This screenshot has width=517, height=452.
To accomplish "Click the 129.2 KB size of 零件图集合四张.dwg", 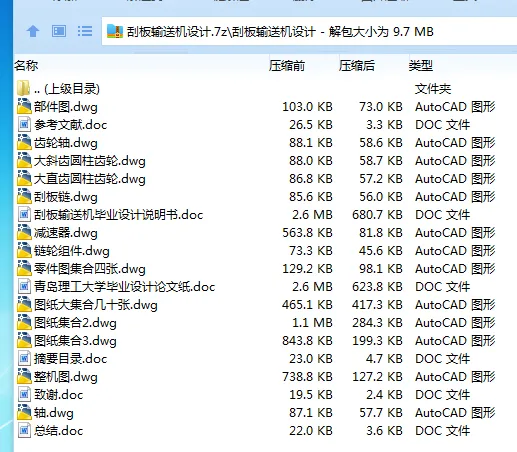I will [x=307, y=269].
